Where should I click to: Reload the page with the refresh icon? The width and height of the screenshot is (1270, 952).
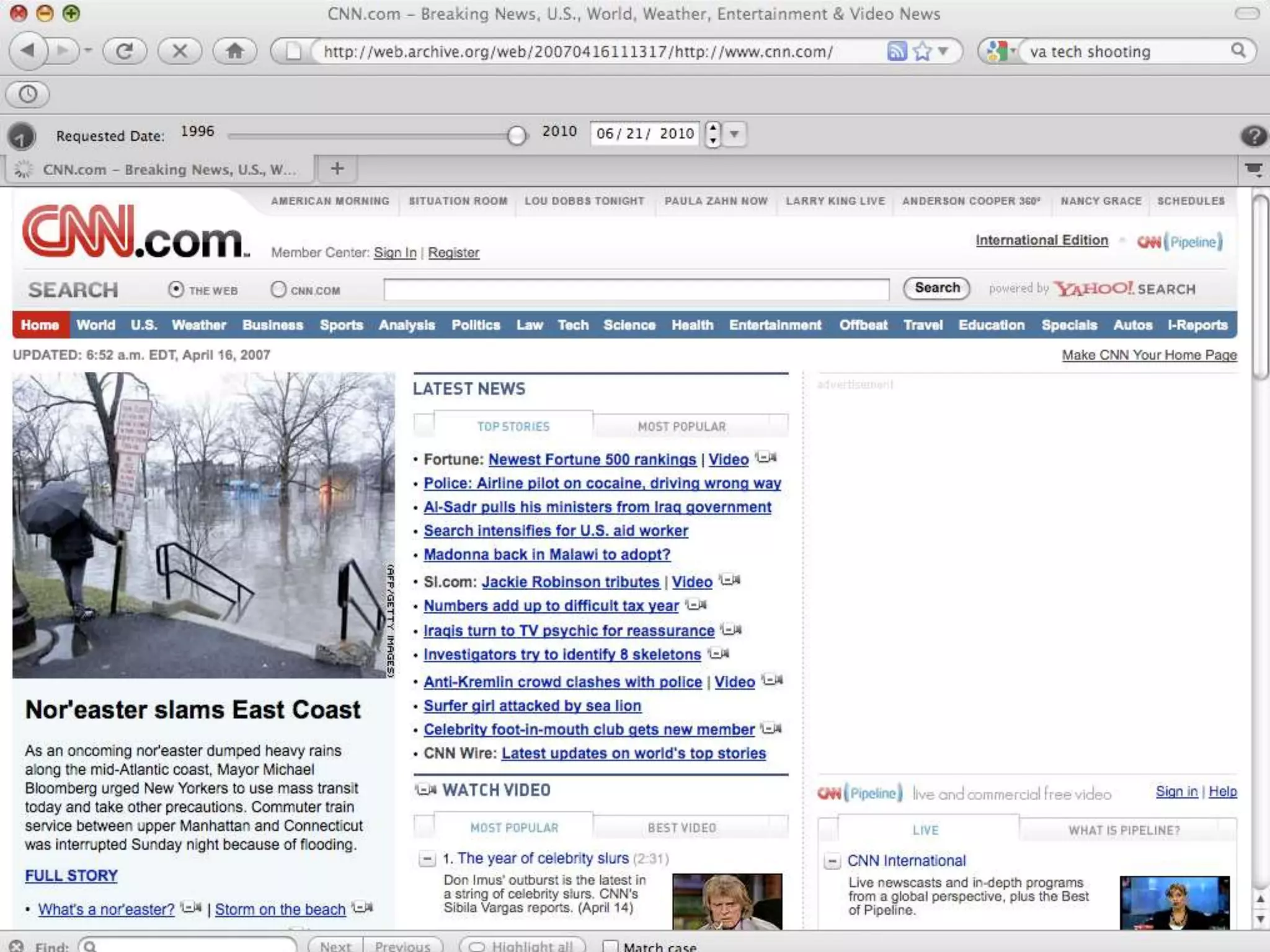tap(124, 51)
